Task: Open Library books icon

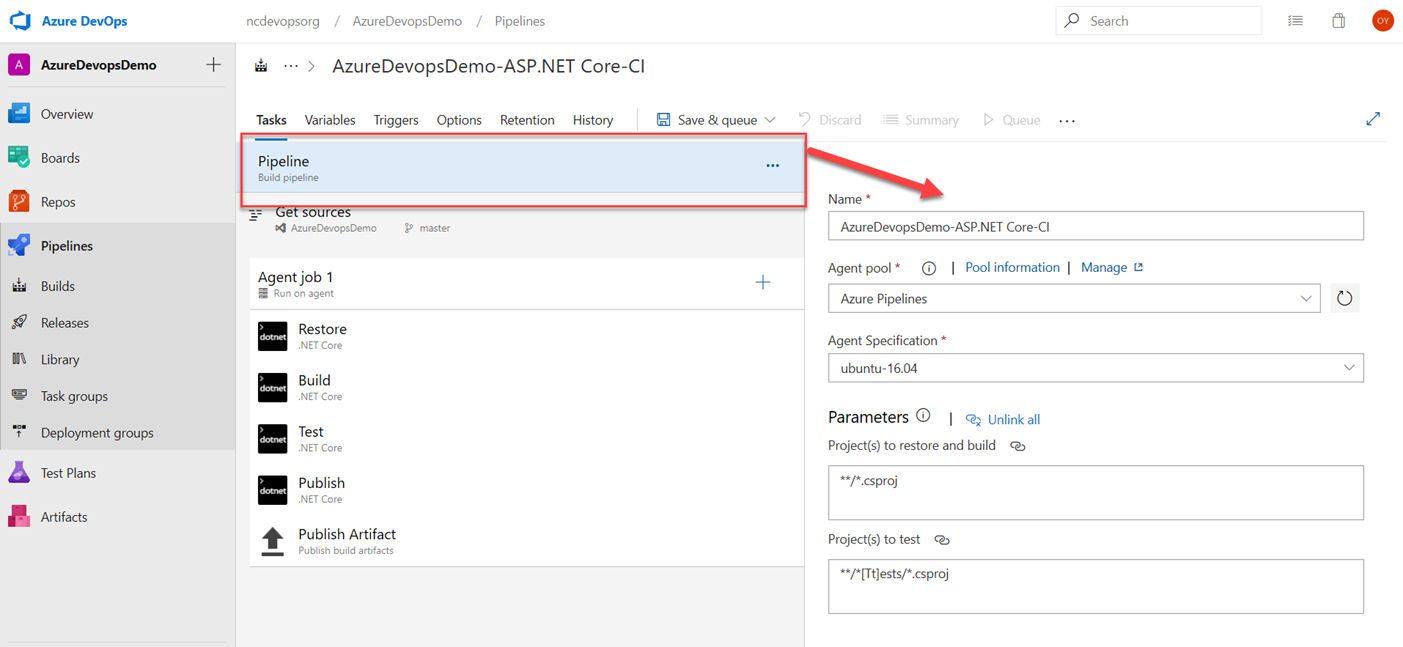Action: click(19, 359)
